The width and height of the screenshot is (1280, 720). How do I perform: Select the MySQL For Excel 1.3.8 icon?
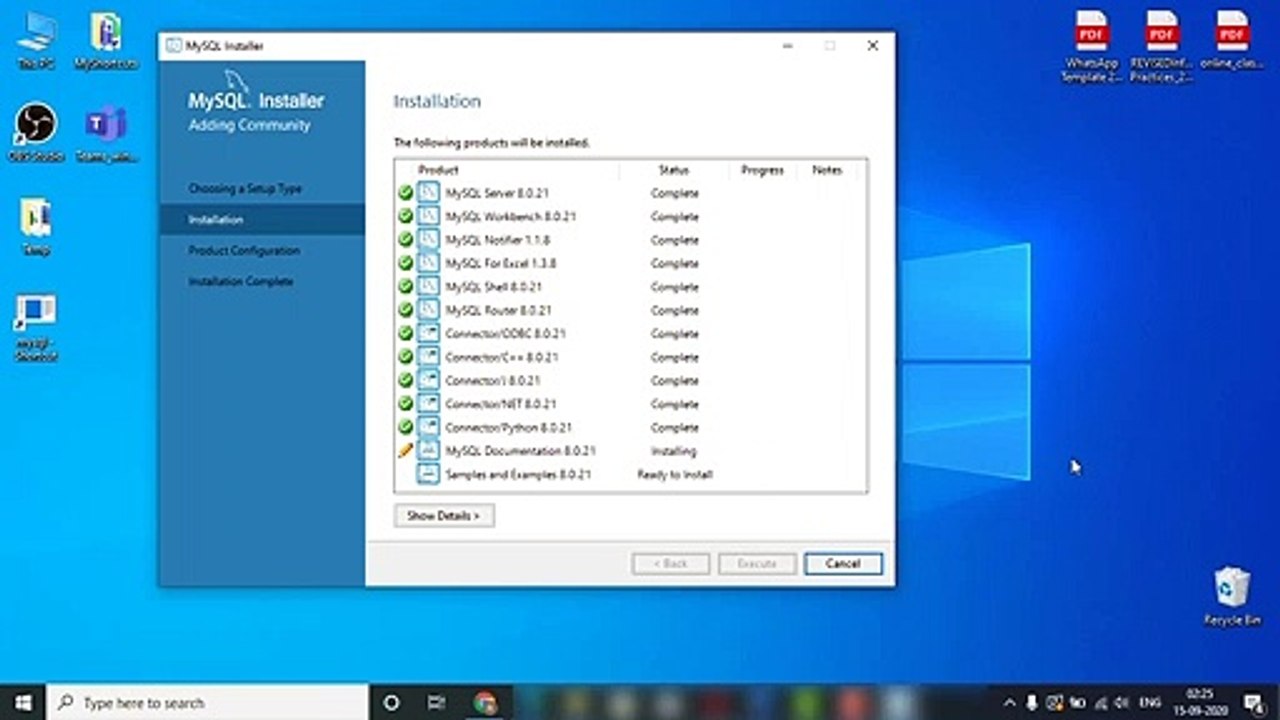pos(428,263)
